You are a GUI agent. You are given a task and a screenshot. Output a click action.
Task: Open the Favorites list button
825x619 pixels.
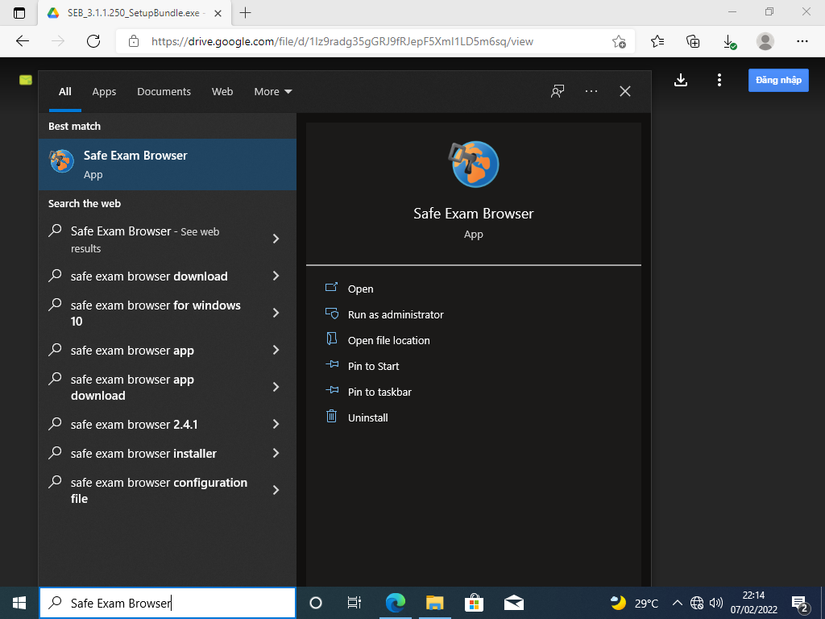pos(657,41)
